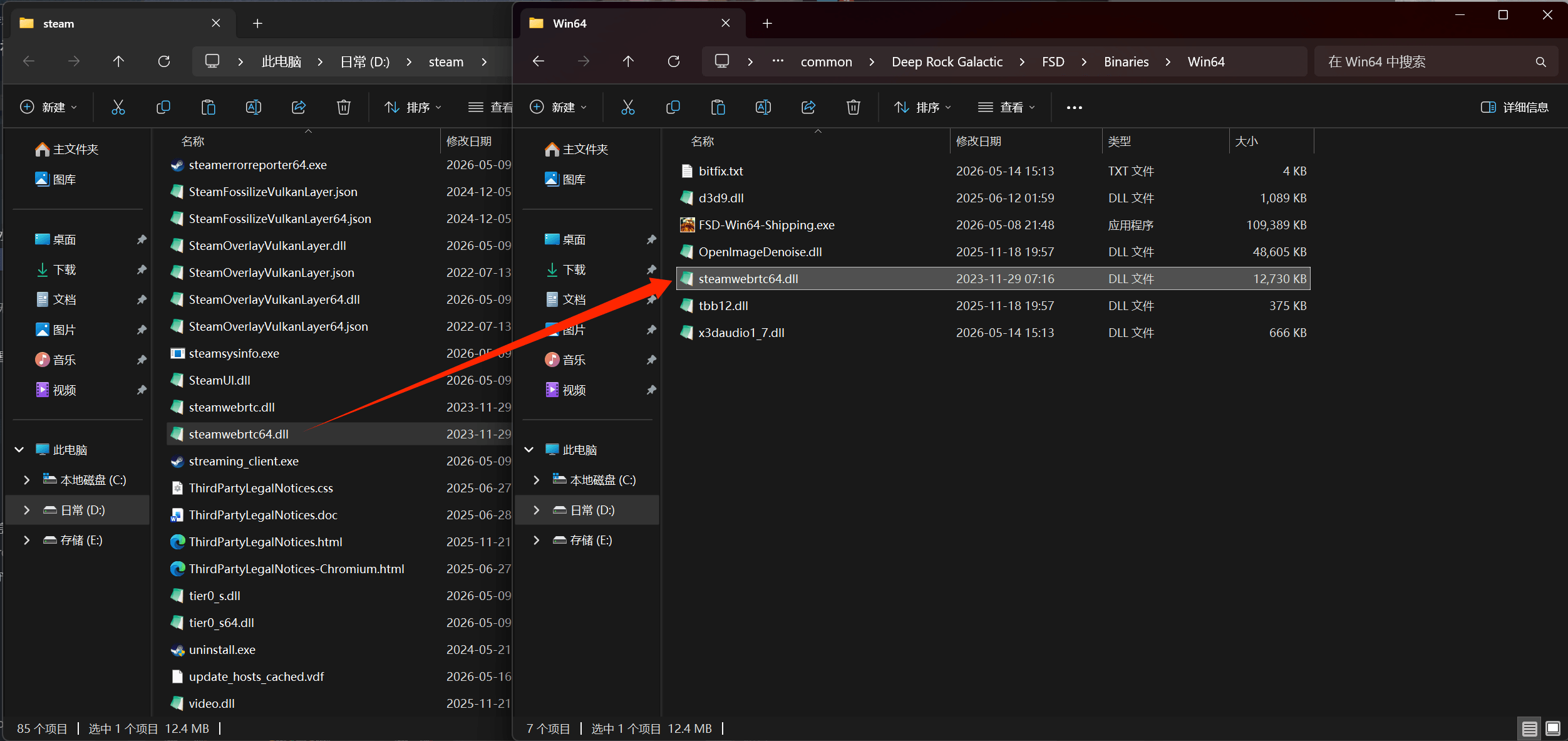
Task: Click the Rename icon in the steam window toolbar
Action: coord(254,107)
